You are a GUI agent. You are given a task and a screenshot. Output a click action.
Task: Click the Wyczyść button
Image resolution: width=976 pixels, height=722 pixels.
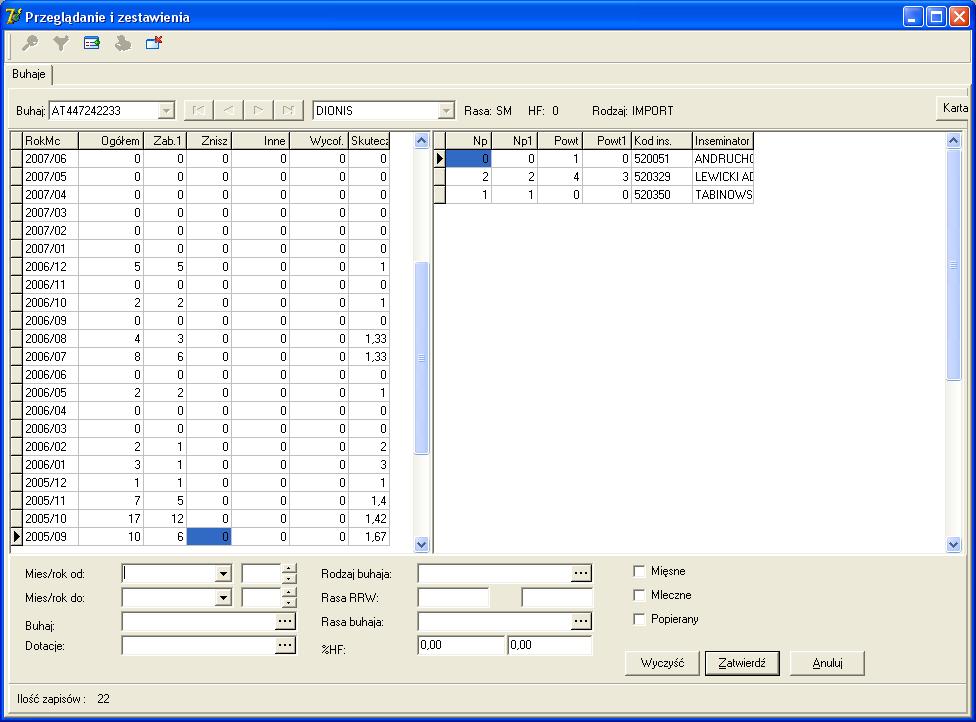coord(662,663)
